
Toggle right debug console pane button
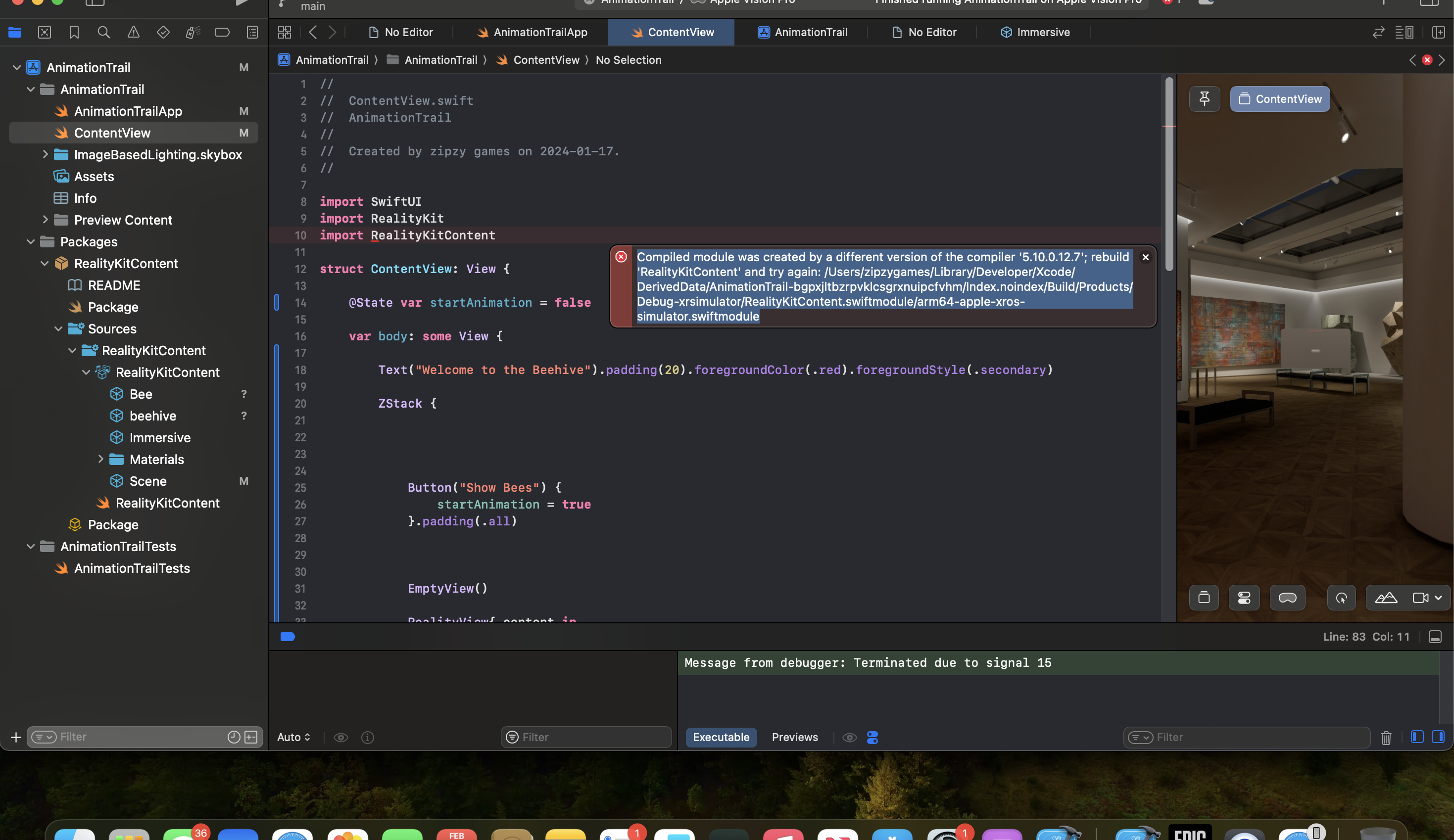(x=1438, y=737)
